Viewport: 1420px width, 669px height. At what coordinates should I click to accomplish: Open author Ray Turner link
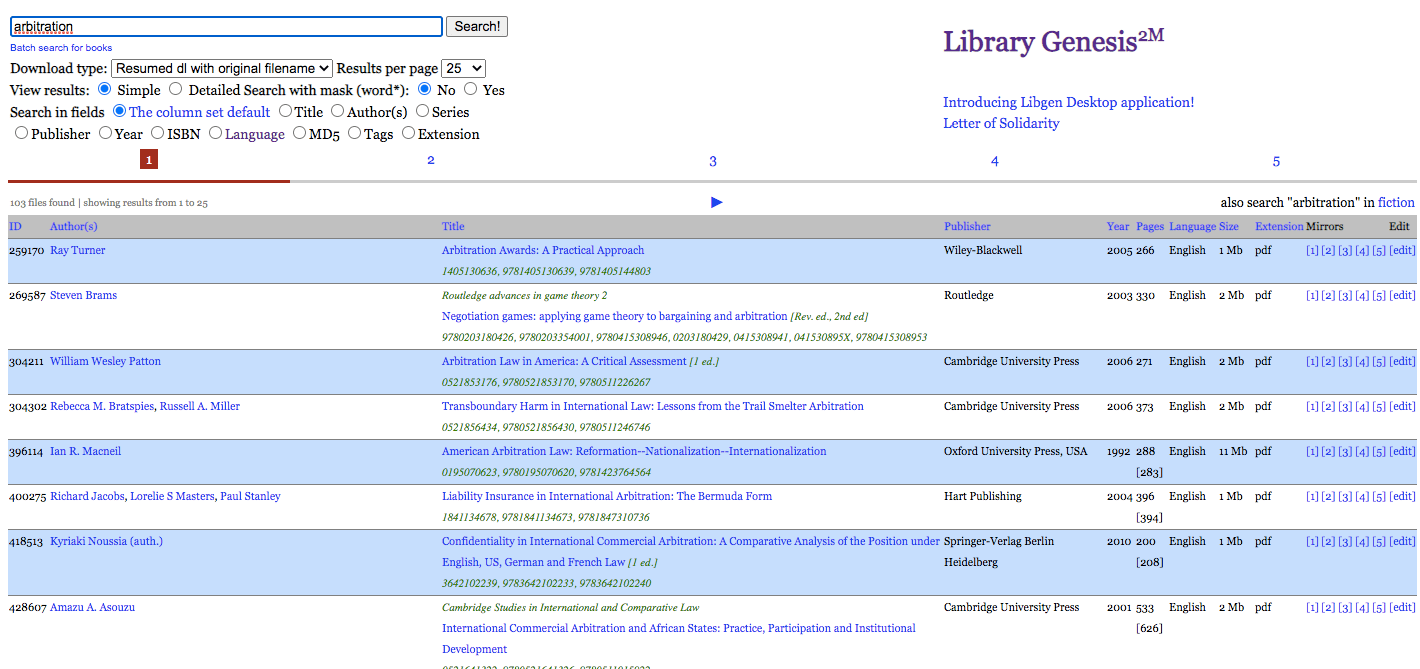tap(77, 250)
